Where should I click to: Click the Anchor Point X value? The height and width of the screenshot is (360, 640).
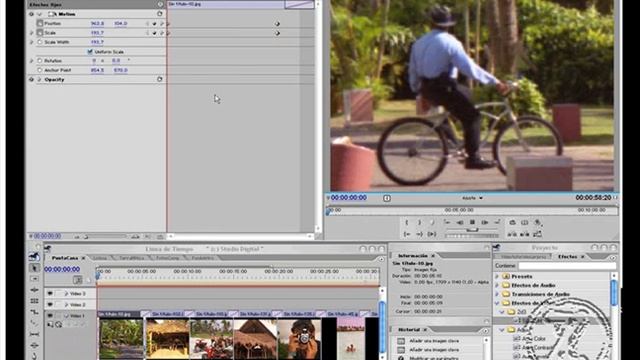(x=97, y=70)
